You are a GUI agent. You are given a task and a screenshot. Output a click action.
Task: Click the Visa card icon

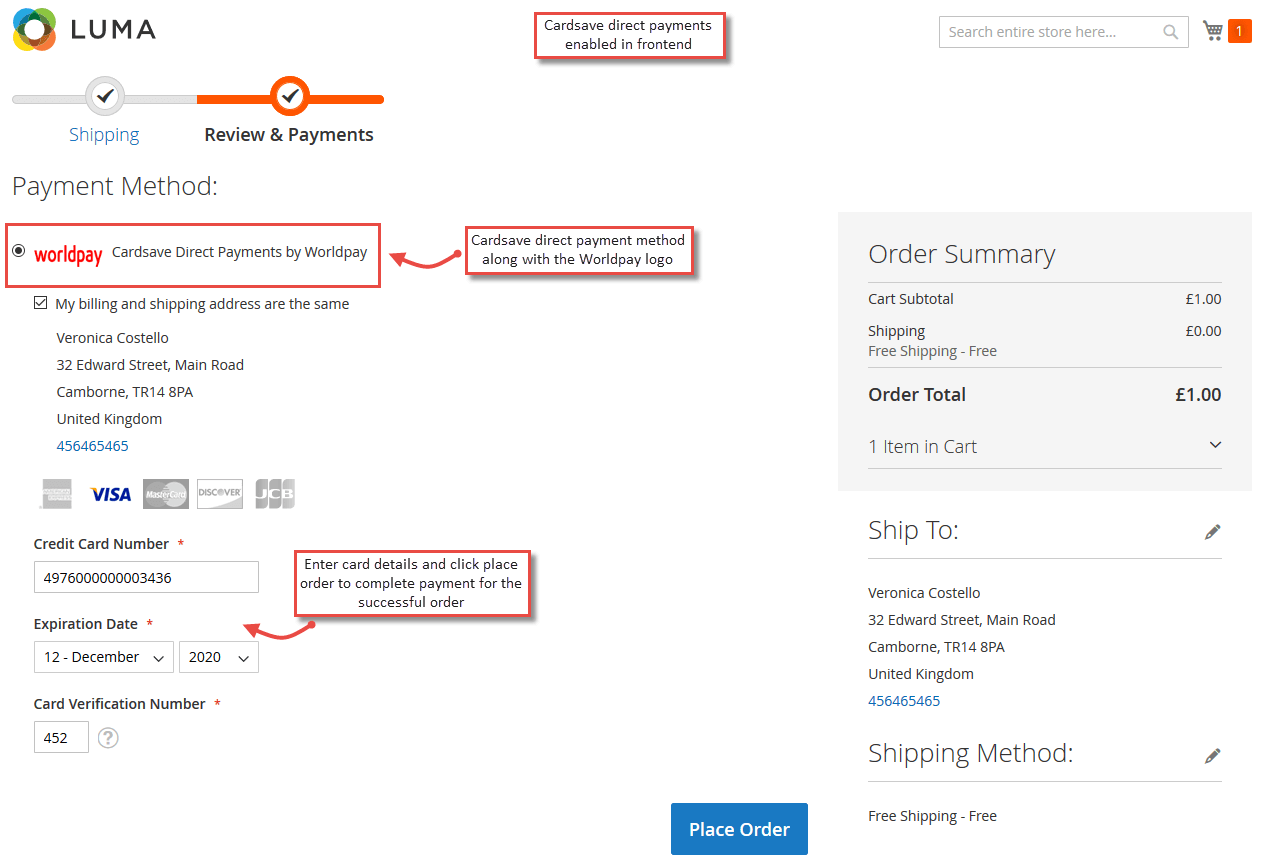110,494
